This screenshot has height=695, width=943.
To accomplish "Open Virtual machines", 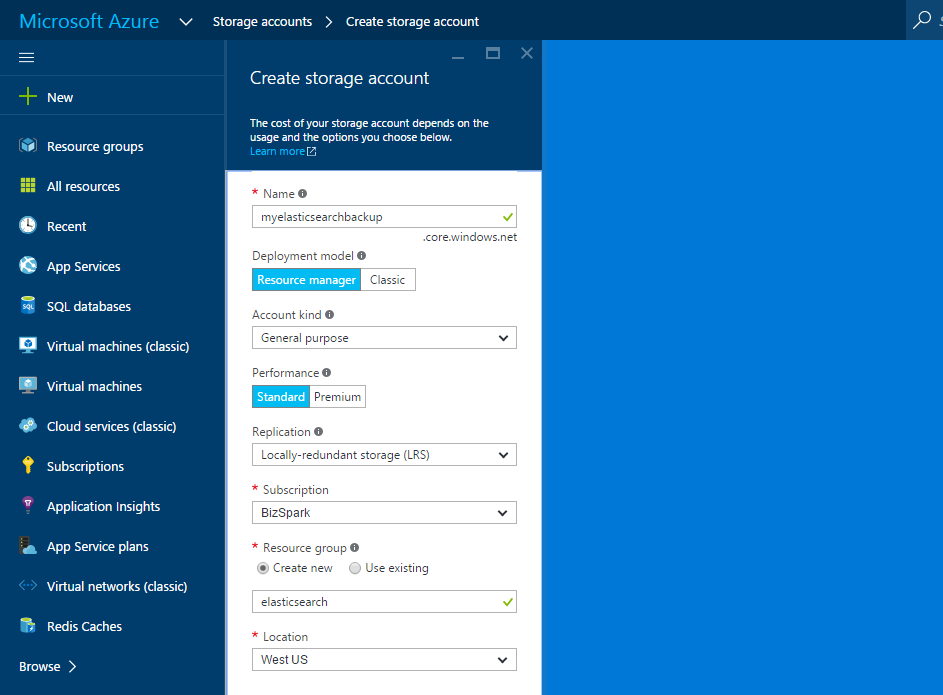I will (95, 386).
